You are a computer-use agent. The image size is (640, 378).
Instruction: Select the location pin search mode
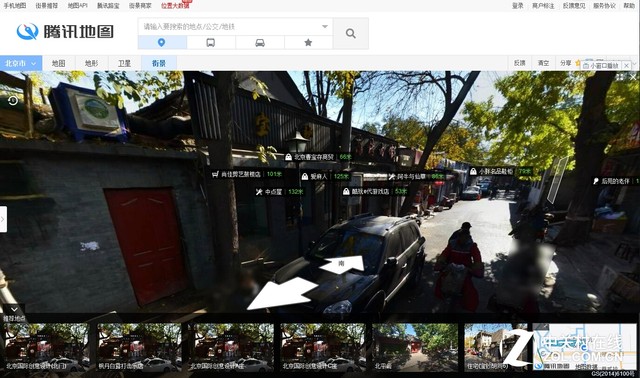162,42
